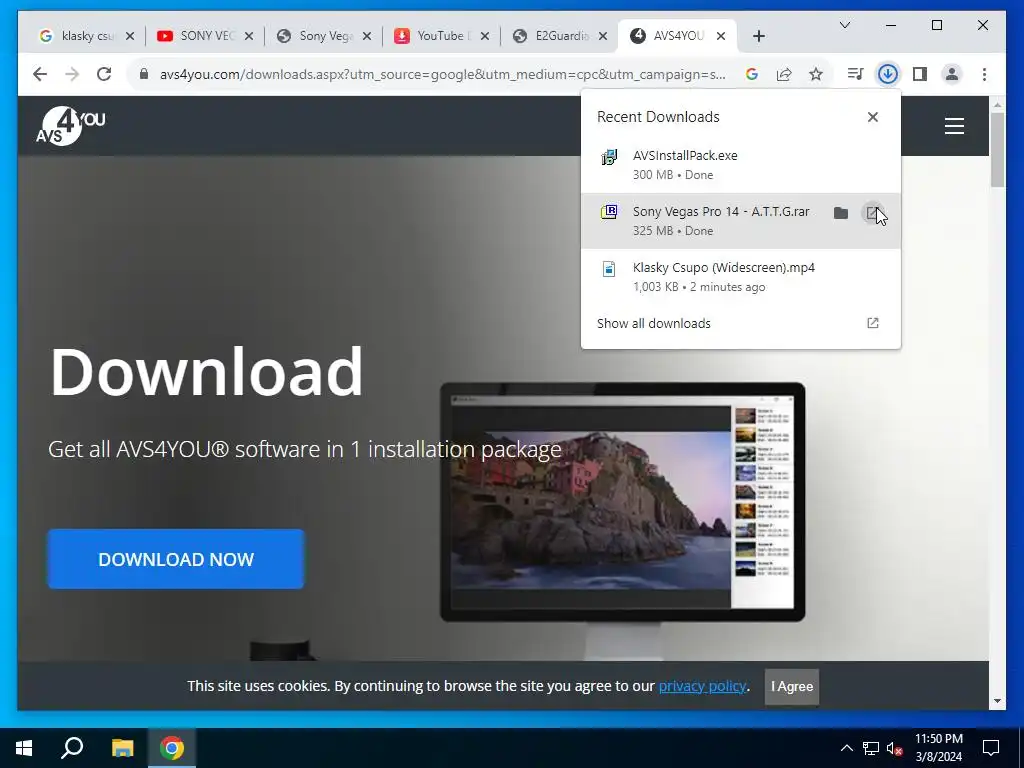Viewport: 1024px width, 768px height.
Task: Click the browser forward arrow
Action: 72,74
